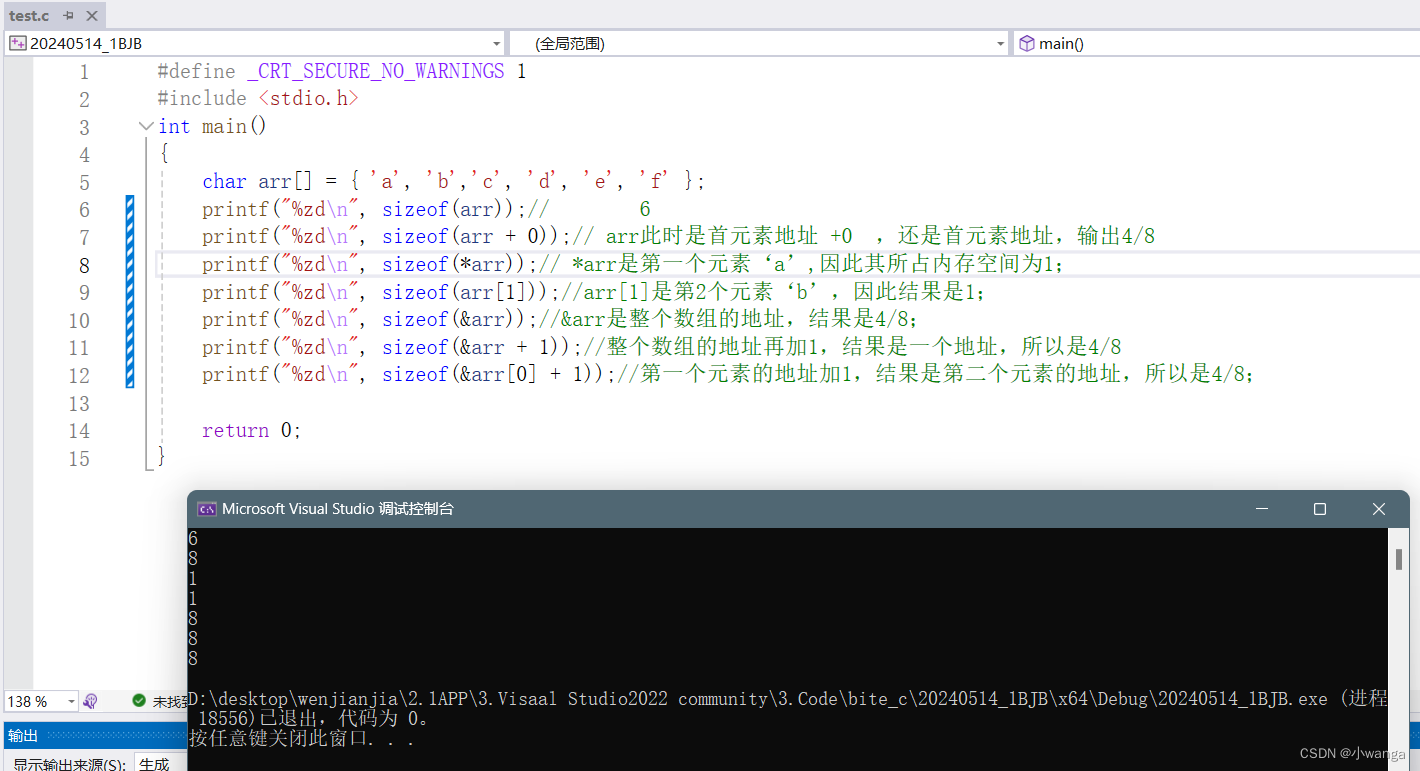Click the code cleanup brush icon

[91, 701]
